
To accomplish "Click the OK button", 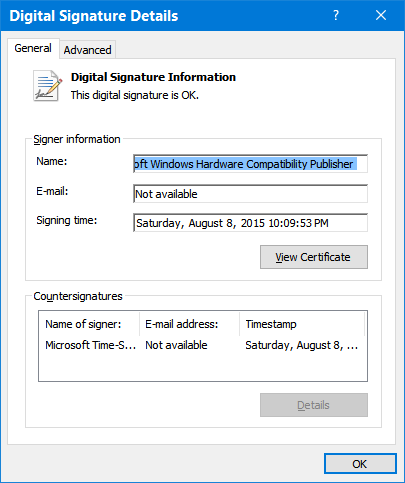I will click(x=360, y=464).
